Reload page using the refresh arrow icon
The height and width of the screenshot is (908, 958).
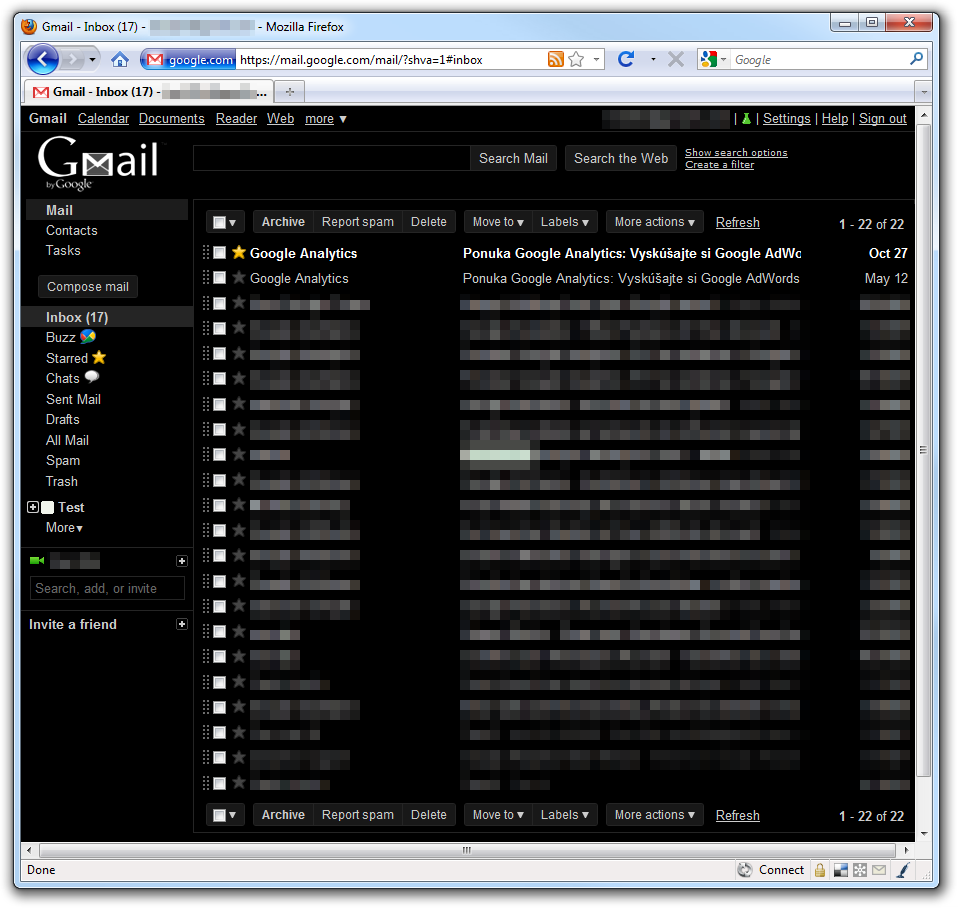tap(626, 60)
